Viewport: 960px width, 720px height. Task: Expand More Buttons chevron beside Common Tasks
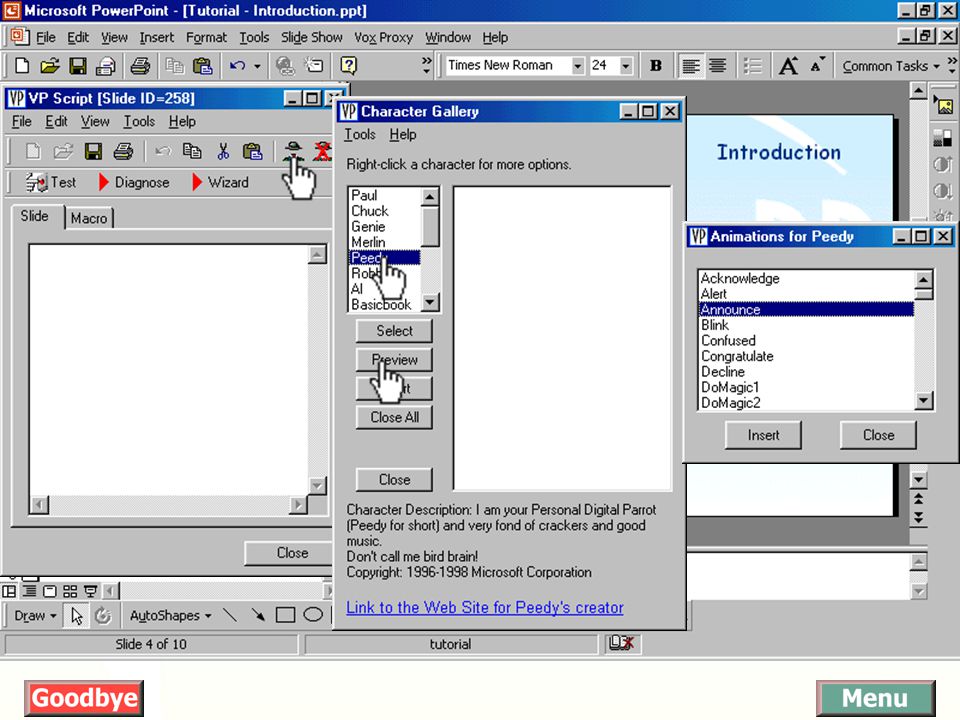coord(952,66)
